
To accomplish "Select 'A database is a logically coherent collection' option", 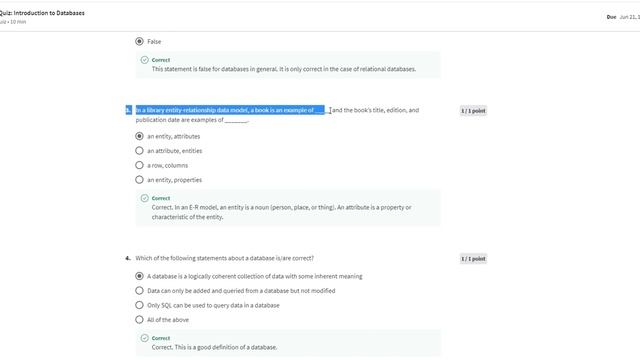I will tap(139, 276).
